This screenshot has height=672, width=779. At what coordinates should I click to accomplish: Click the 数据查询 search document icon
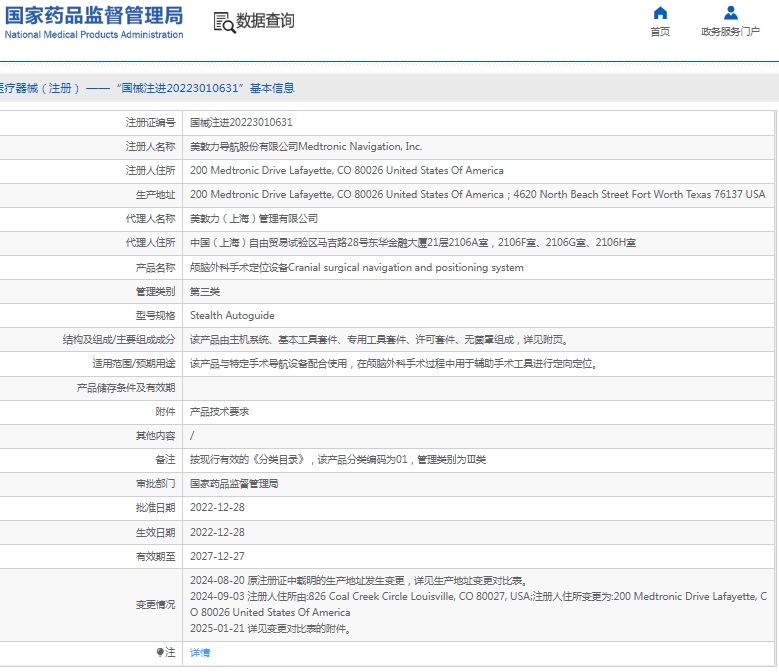tap(225, 23)
